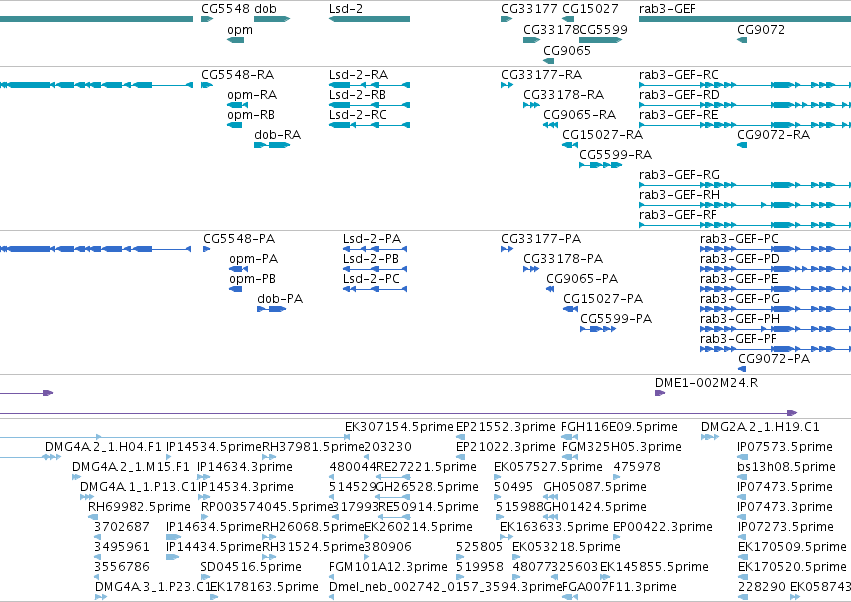Select the CG33178 gene label
This screenshot has width=851, height=602.
[x=551, y=30]
